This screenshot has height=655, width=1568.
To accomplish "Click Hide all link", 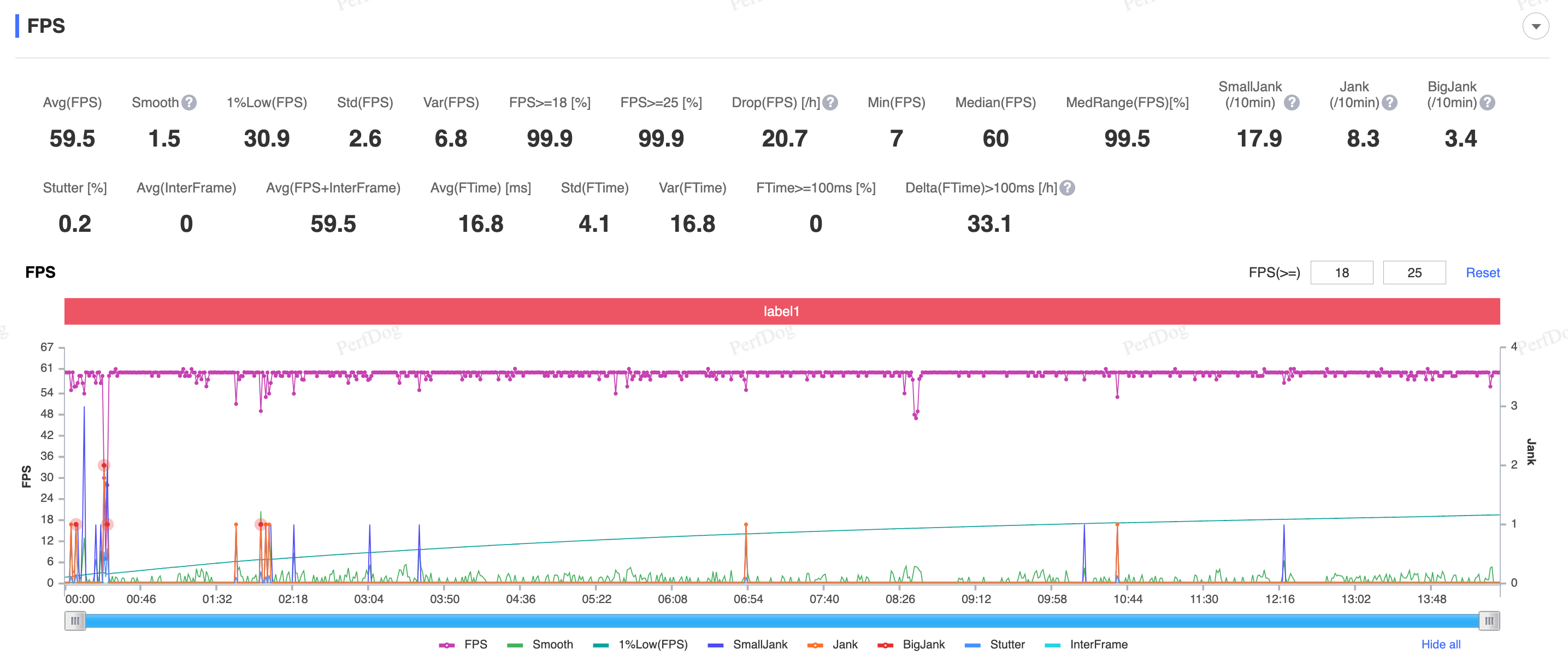I will coord(1440,644).
